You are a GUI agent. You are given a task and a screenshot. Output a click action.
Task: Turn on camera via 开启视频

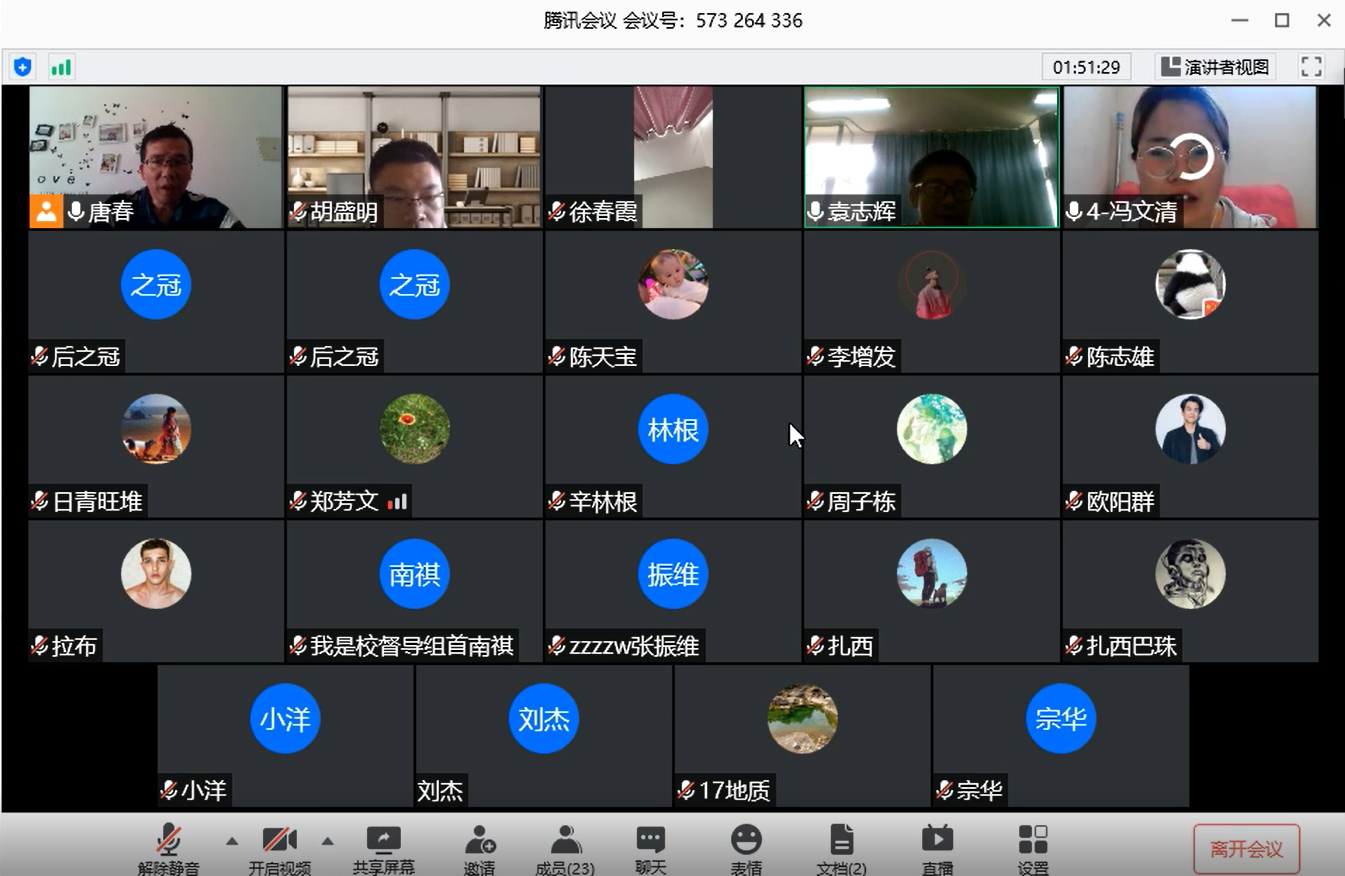[279, 848]
